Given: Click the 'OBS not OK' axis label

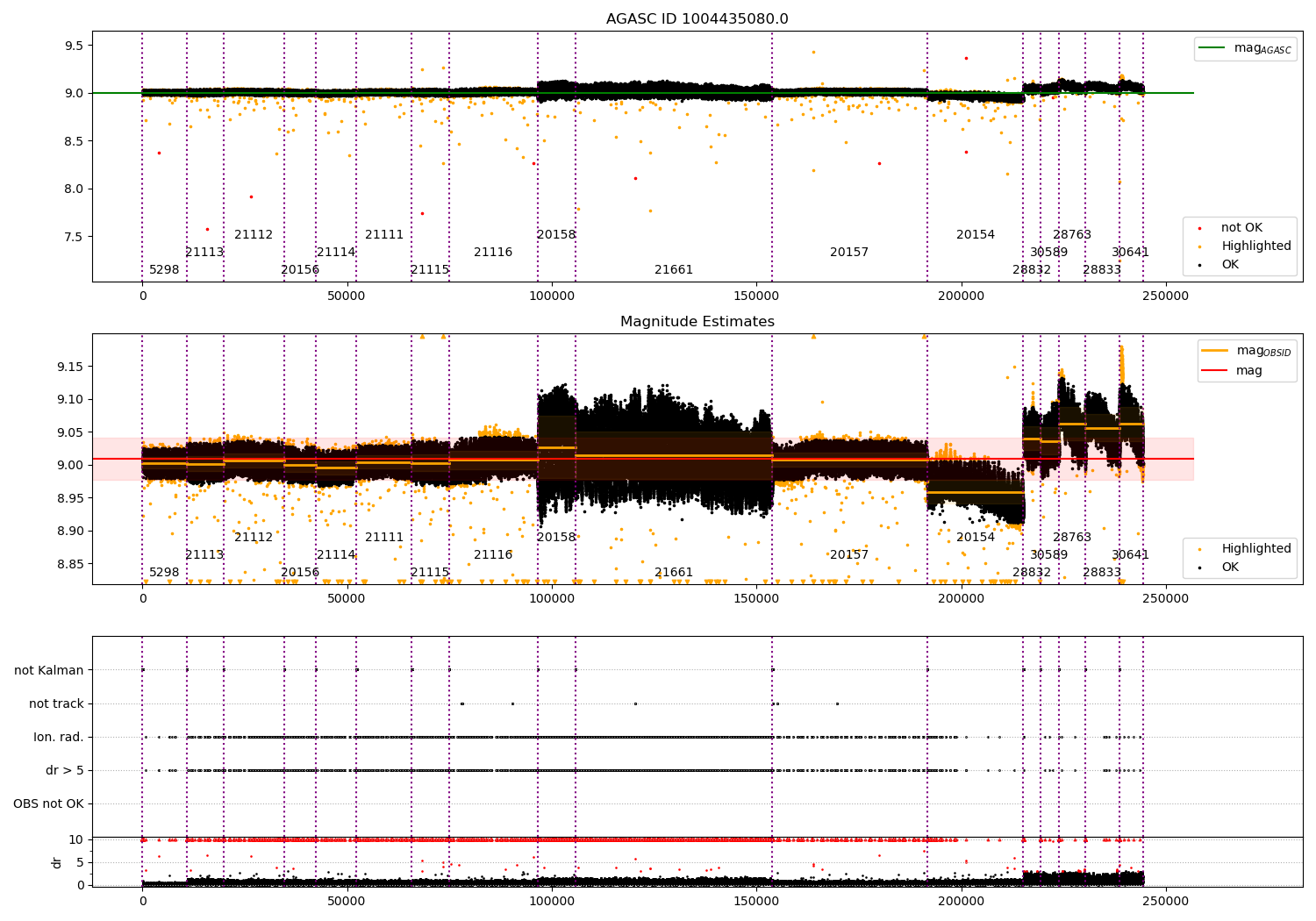Looking at the screenshot, I should pyautogui.click(x=48, y=804).
